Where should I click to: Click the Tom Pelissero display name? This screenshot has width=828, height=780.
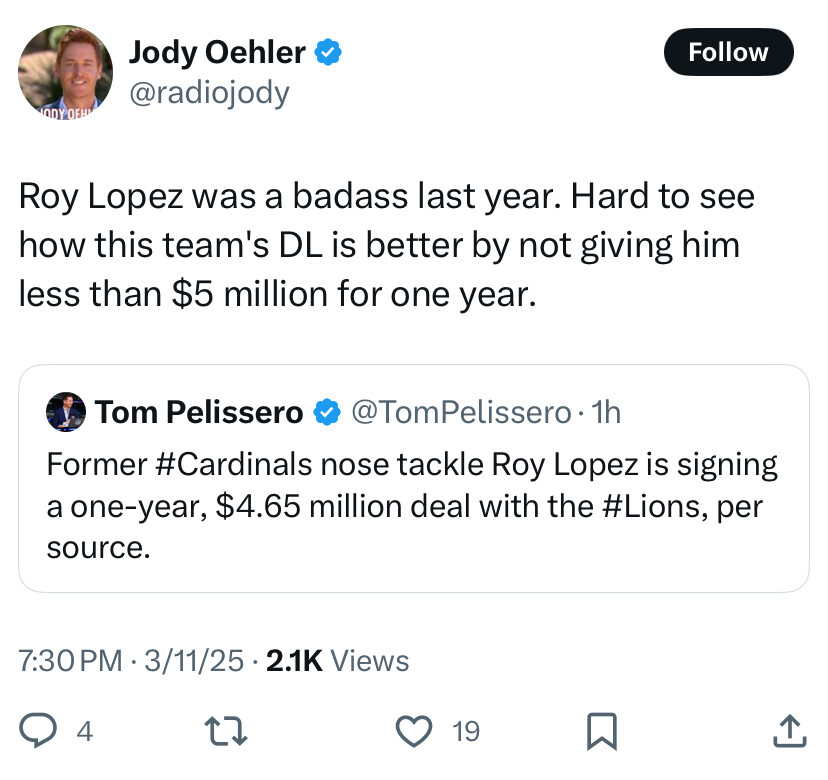[x=199, y=411]
